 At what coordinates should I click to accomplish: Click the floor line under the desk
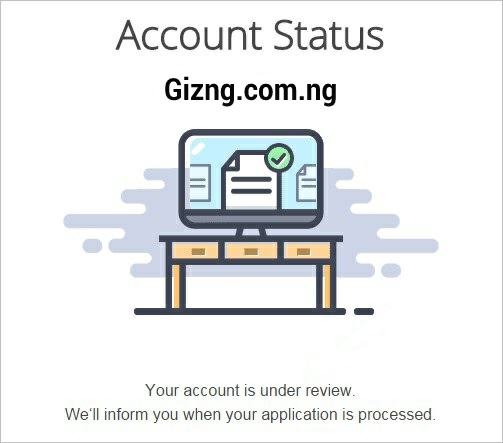[x=240, y=312]
